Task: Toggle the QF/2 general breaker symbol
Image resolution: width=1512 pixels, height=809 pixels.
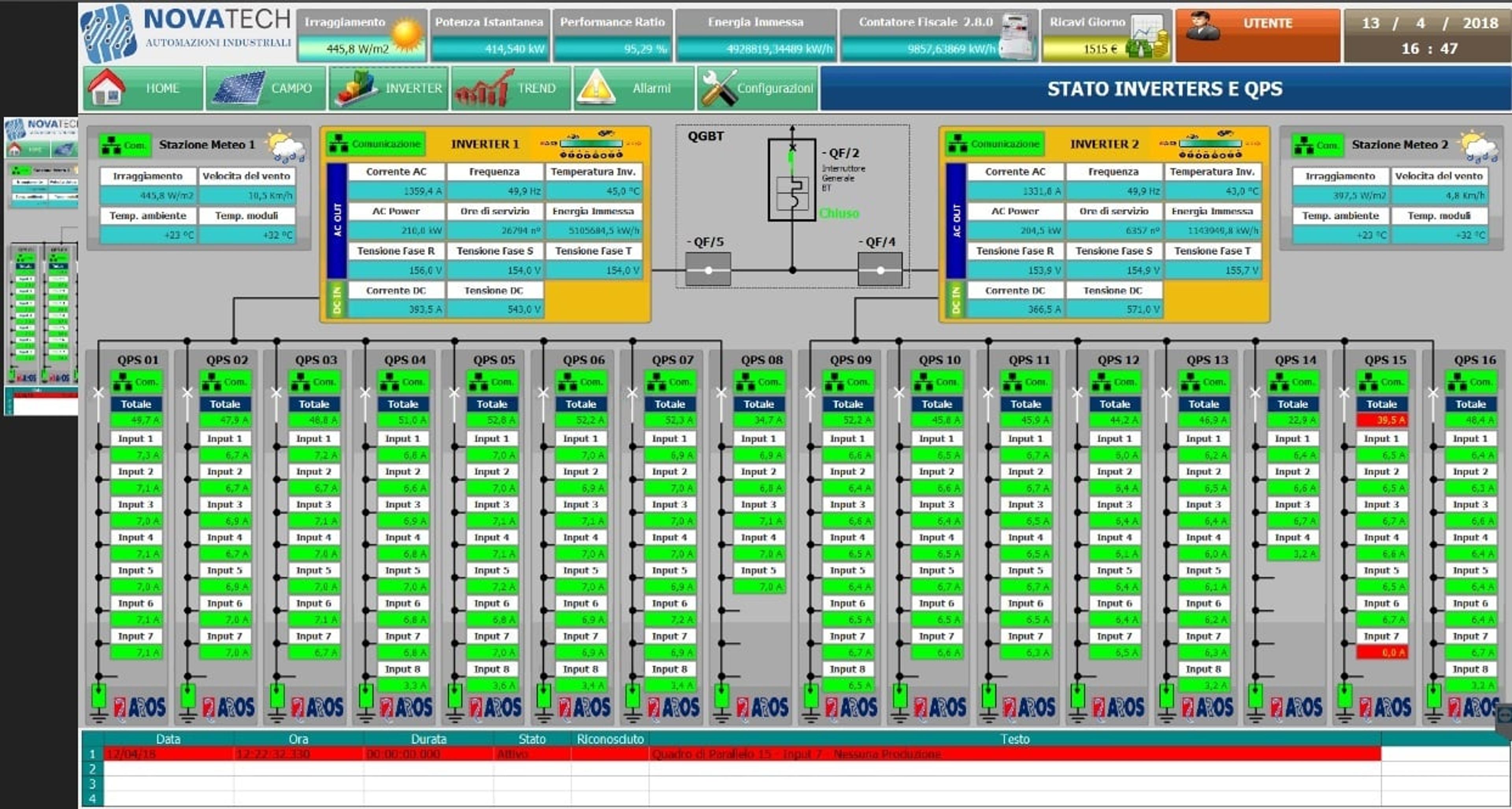Action: click(792, 180)
